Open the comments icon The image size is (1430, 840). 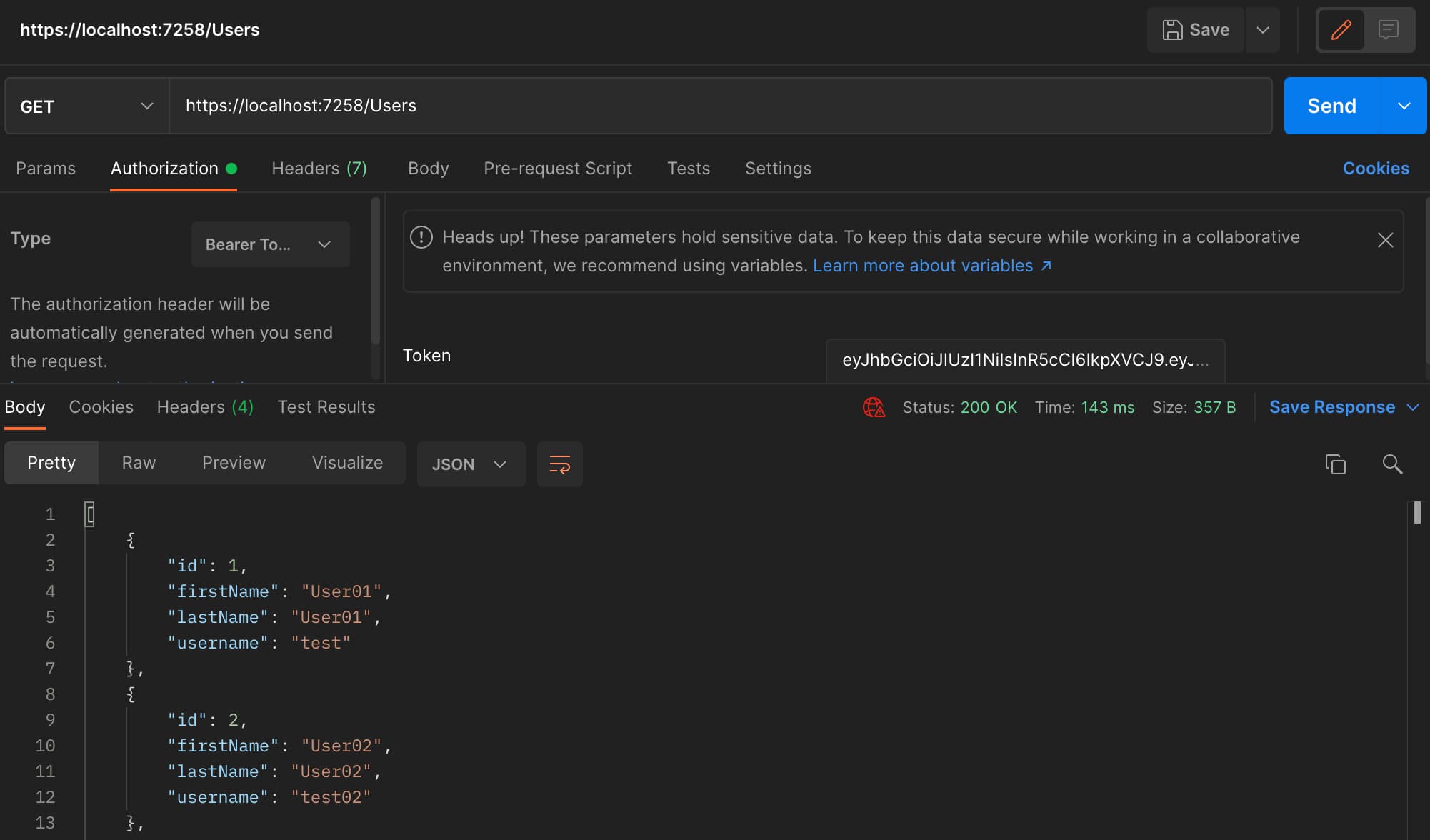[x=1388, y=30]
